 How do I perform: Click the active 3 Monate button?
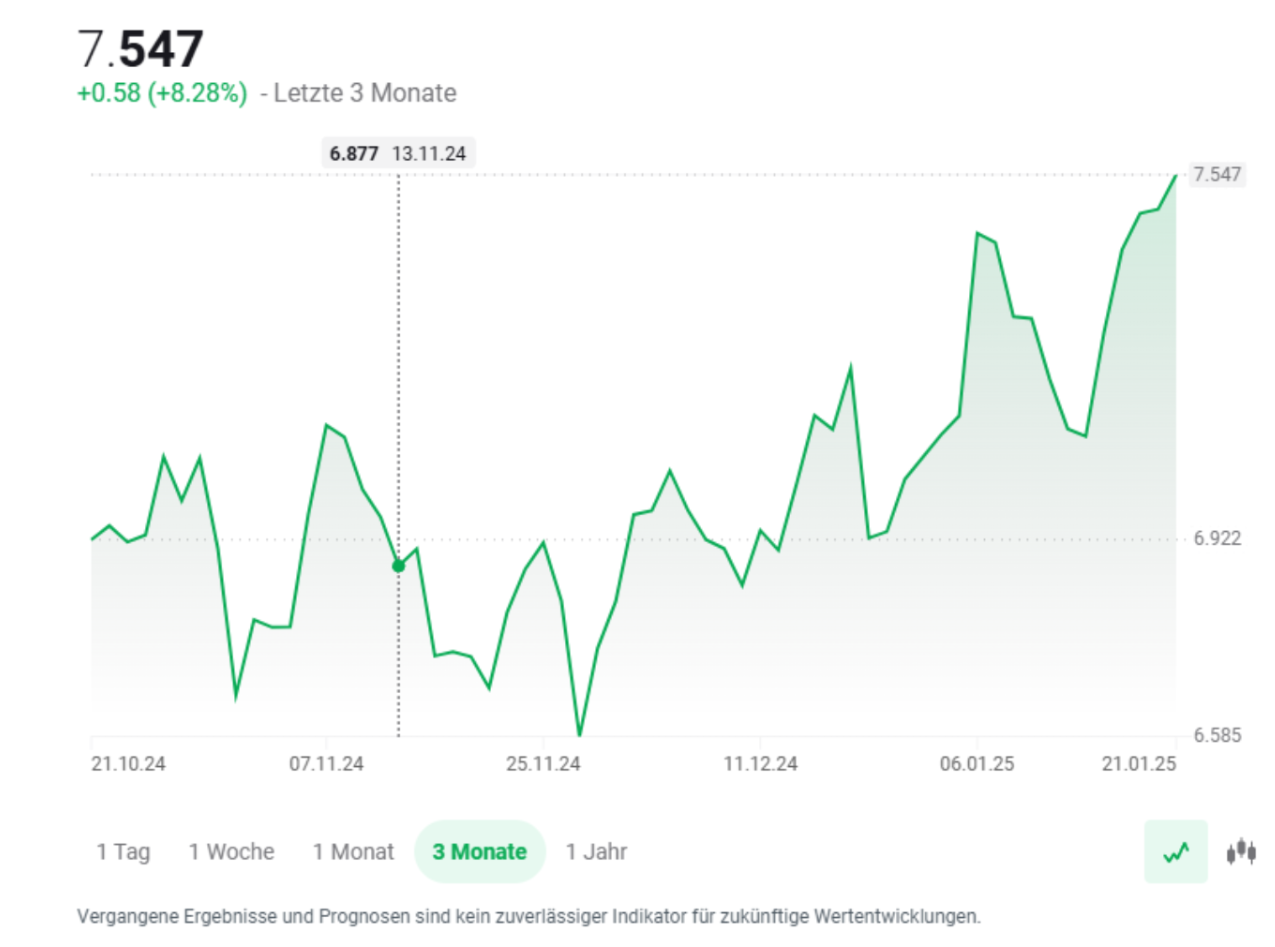tap(480, 852)
